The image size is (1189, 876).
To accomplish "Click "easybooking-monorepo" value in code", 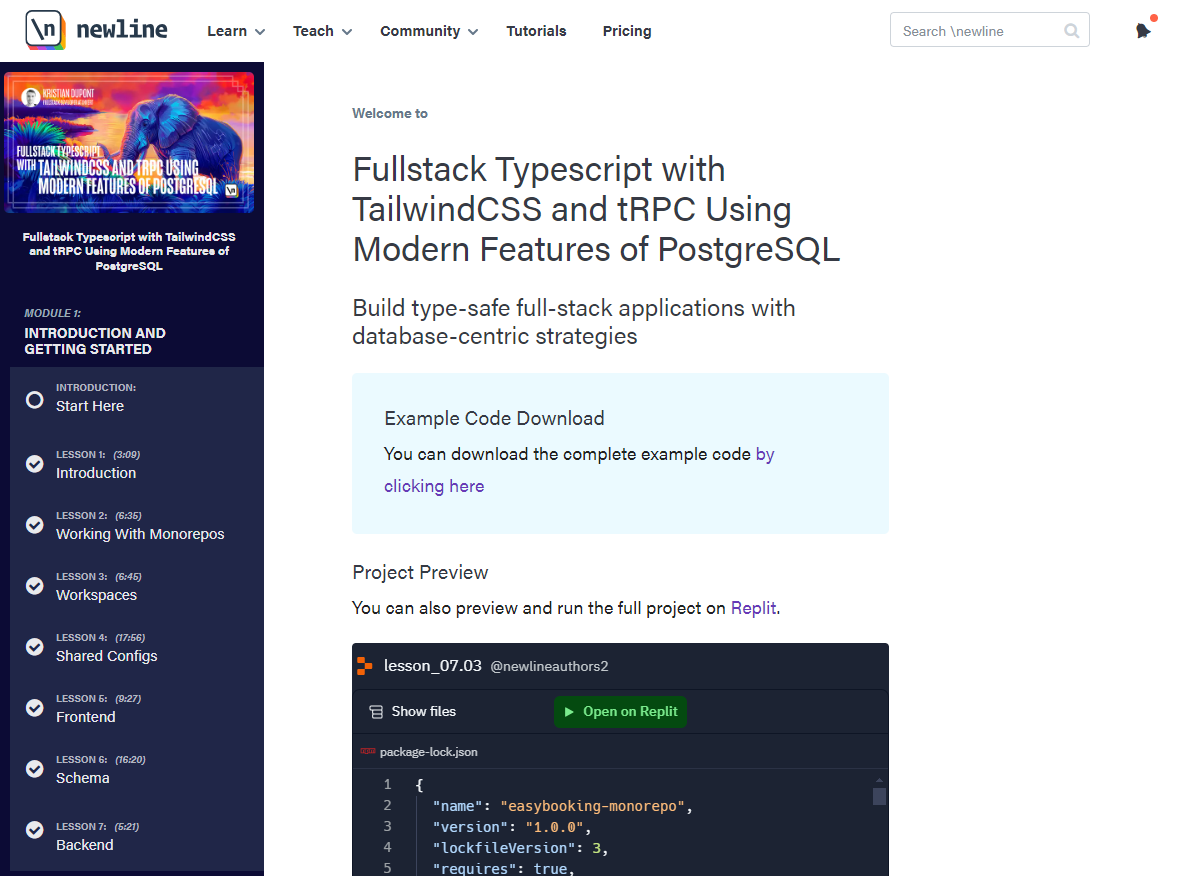I will point(592,806).
